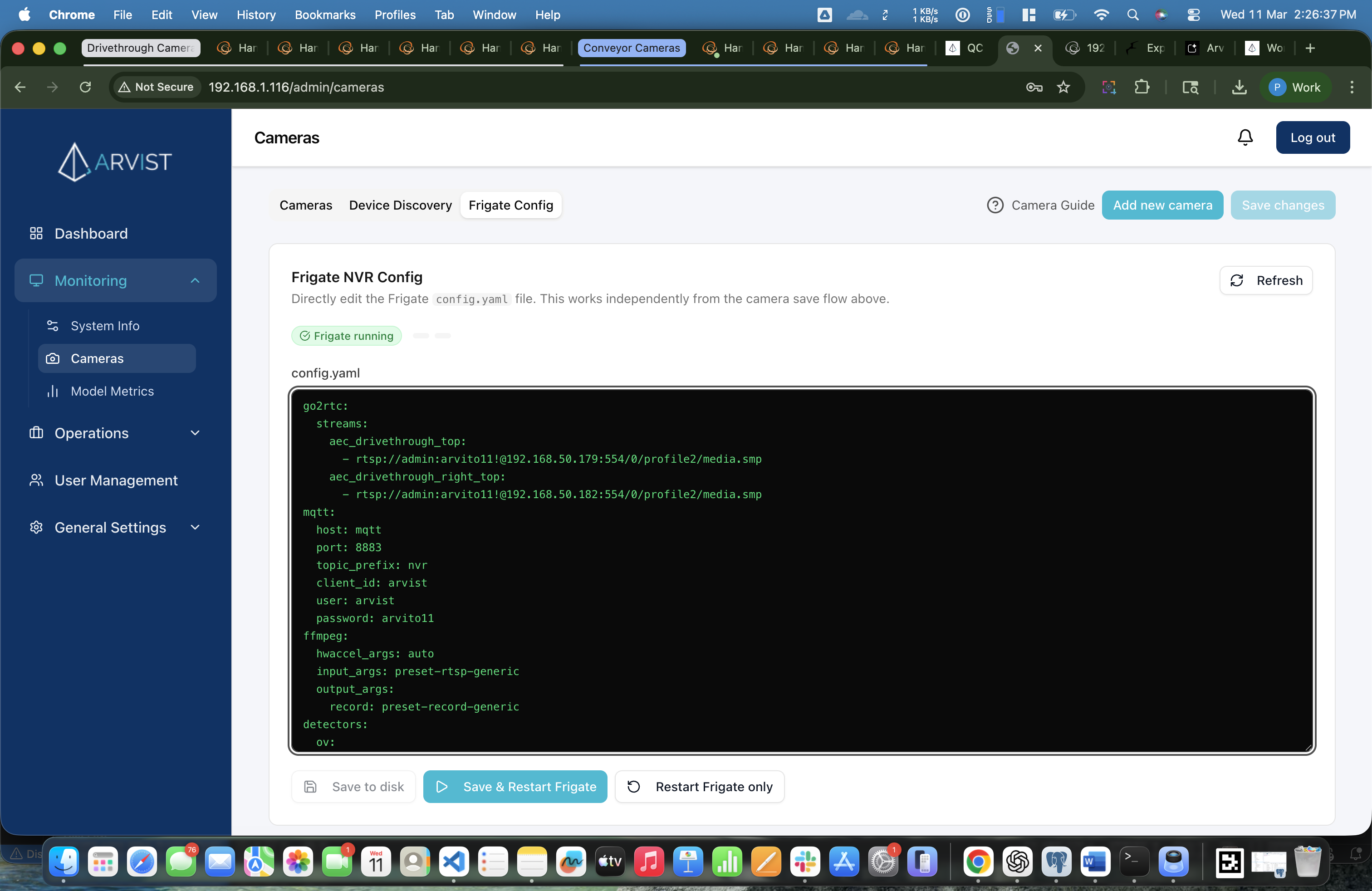Select the System Info icon
Screen dimensions: 1372x891
[53, 326]
